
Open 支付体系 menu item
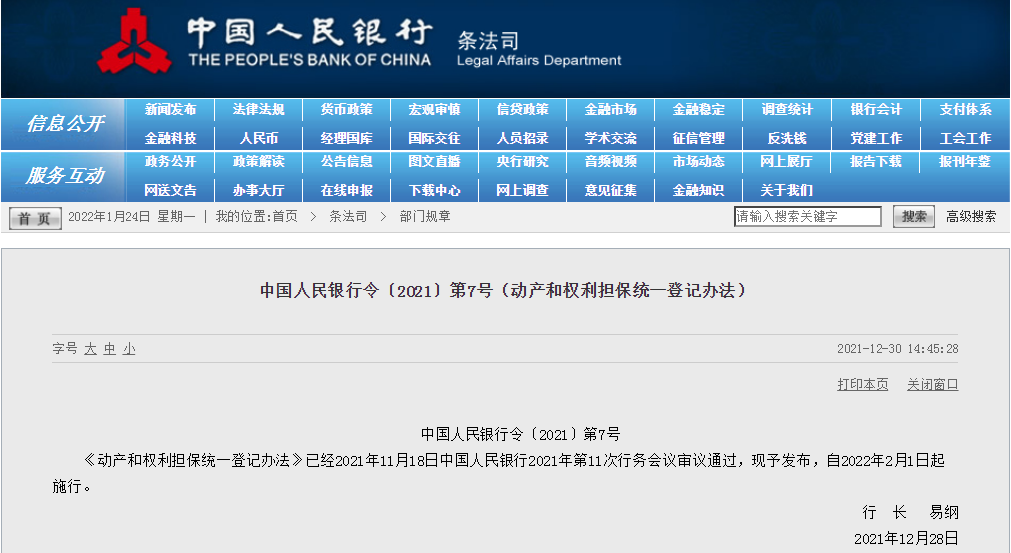click(x=965, y=110)
